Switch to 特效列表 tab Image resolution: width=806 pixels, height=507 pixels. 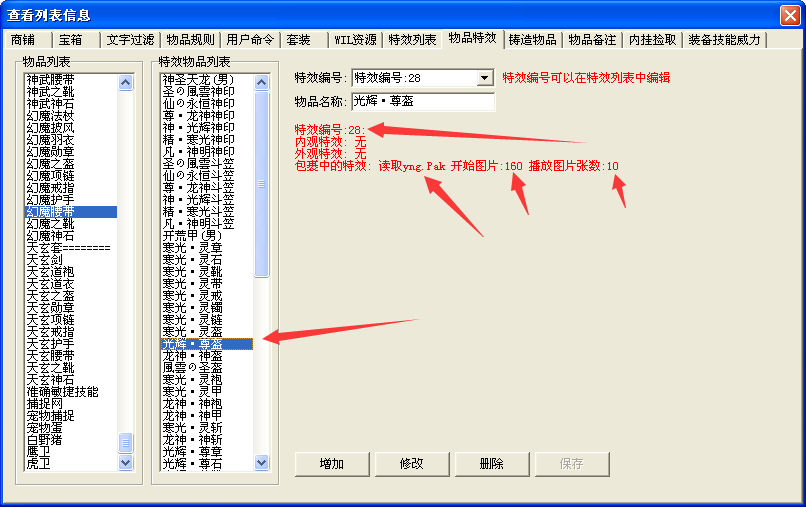pyautogui.click(x=412, y=40)
